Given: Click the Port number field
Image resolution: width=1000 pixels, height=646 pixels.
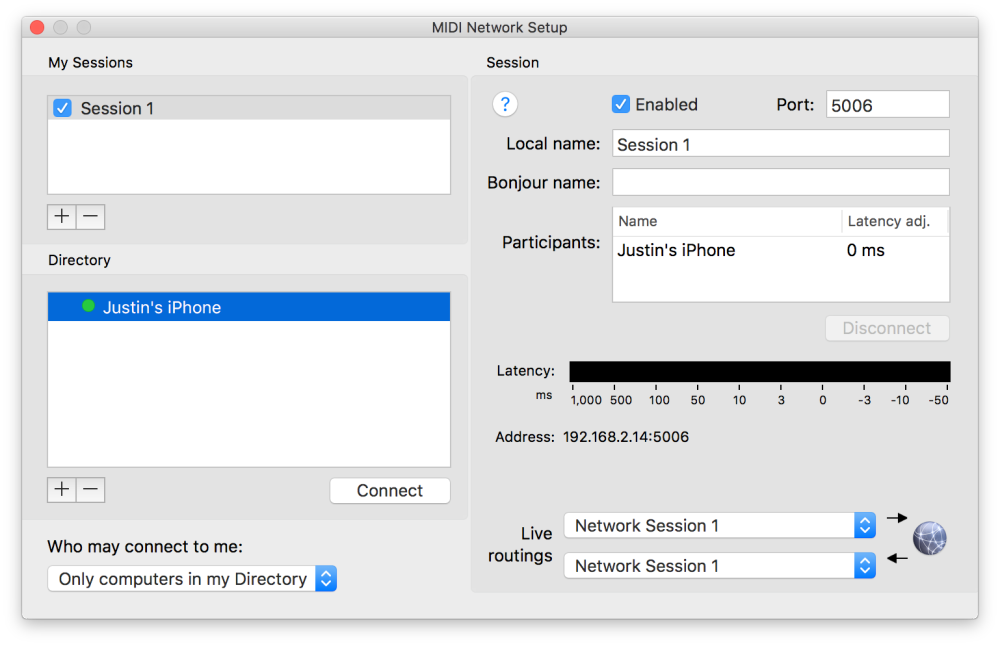Looking at the screenshot, I should 887,104.
